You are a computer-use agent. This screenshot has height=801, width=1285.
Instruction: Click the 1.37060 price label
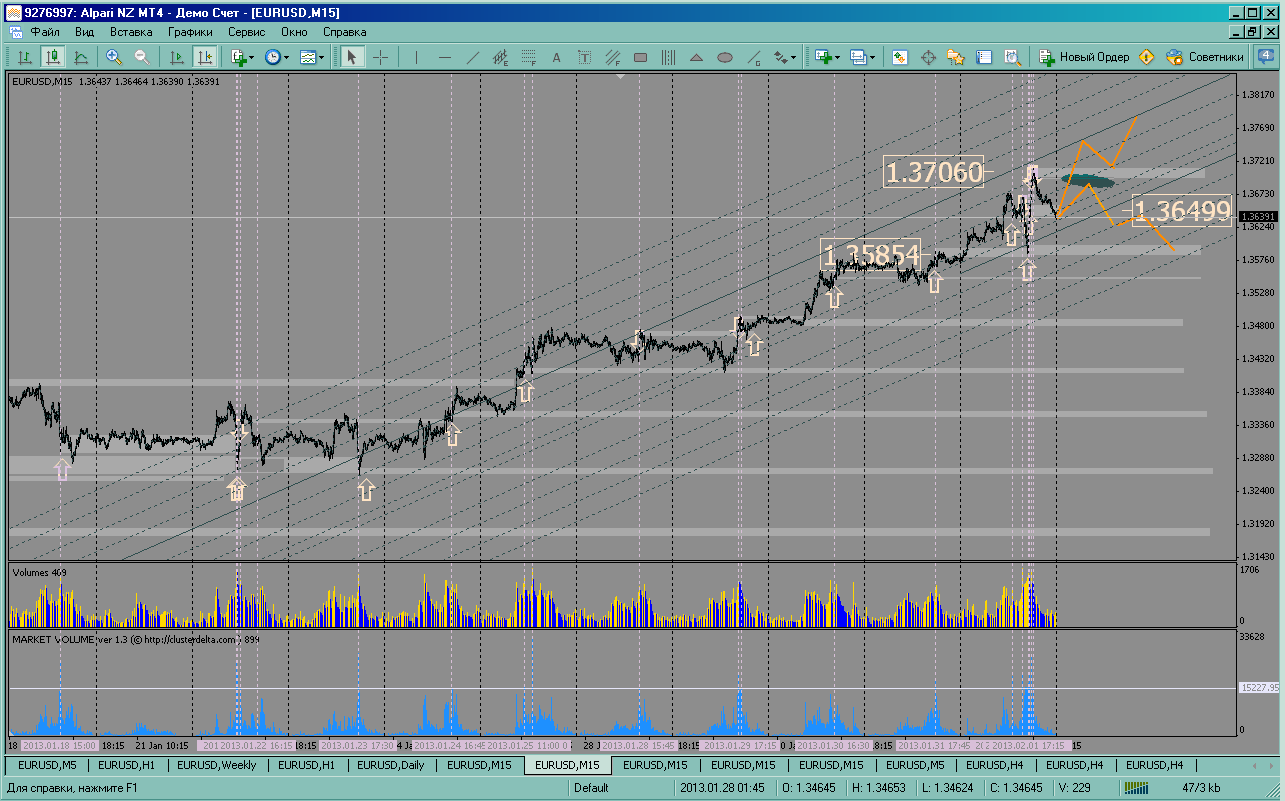click(x=934, y=173)
